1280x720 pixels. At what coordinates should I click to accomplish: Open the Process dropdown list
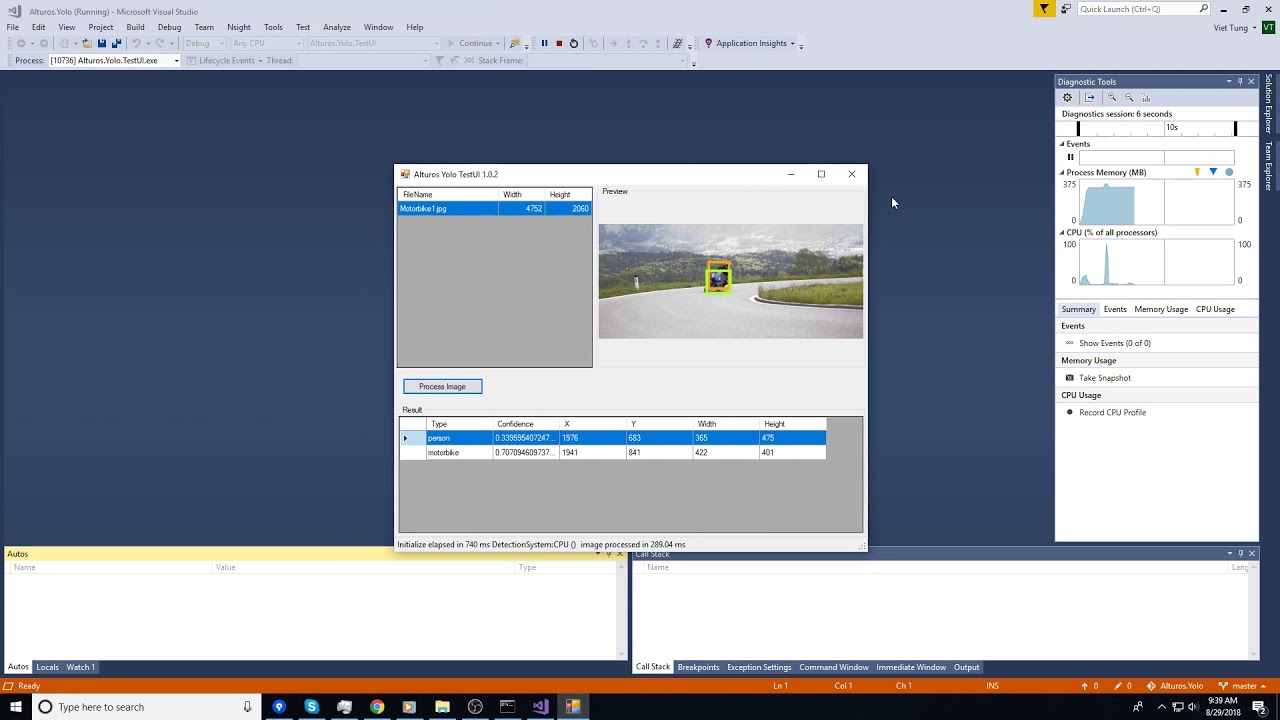[x=176, y=61]
